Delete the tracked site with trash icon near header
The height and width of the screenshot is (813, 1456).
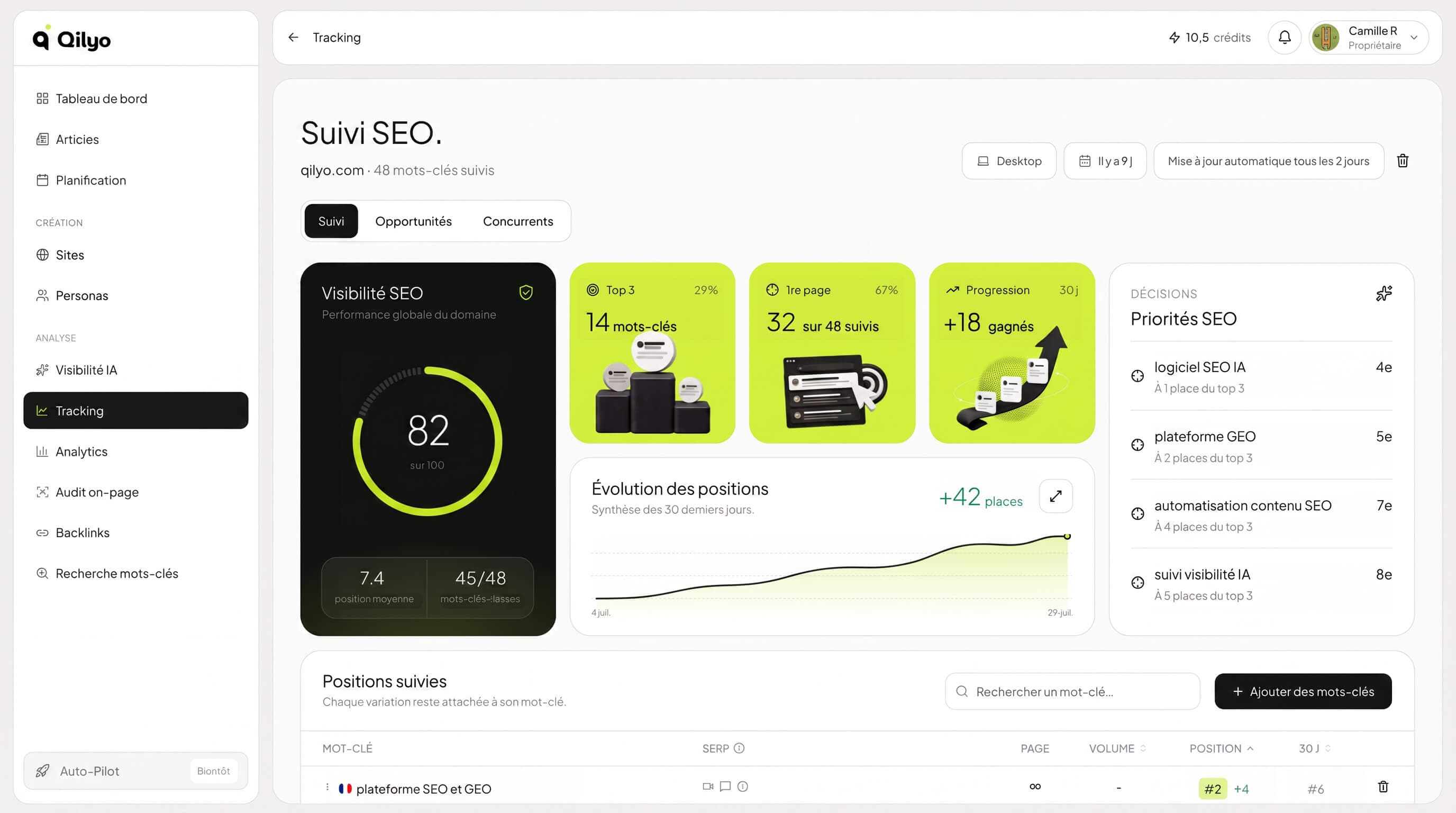pos(1403,161)
